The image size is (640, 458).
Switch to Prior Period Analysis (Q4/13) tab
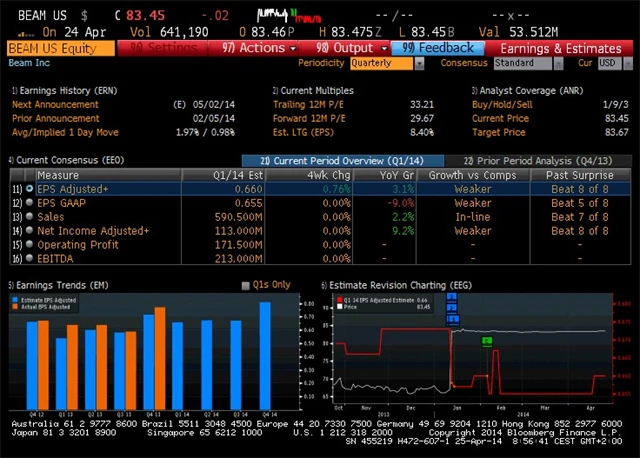pyautogui.click(x=537, y=160)
